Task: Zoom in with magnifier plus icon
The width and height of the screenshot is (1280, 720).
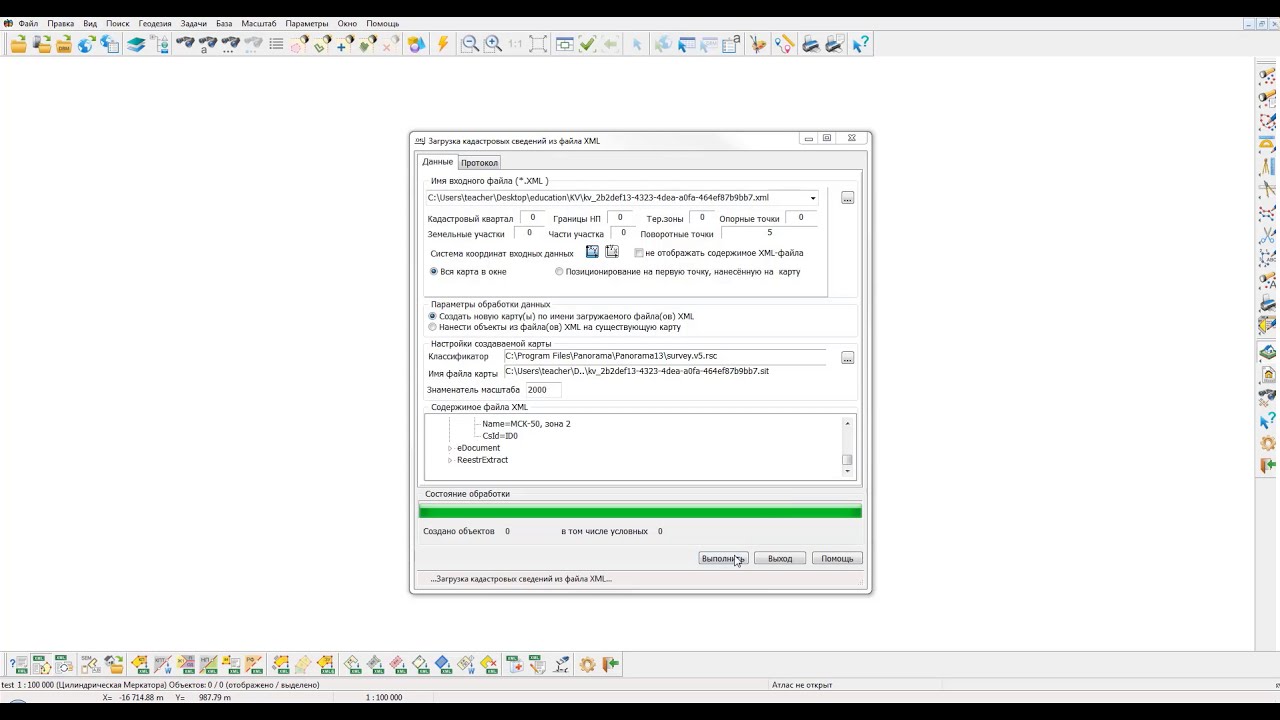Action: pyautogui.click(x=493, y=44)
